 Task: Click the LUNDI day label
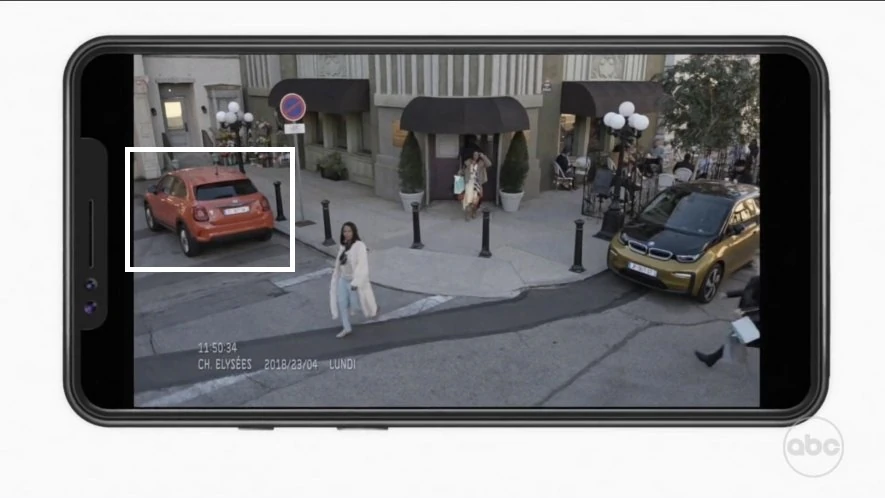[343, 364]
